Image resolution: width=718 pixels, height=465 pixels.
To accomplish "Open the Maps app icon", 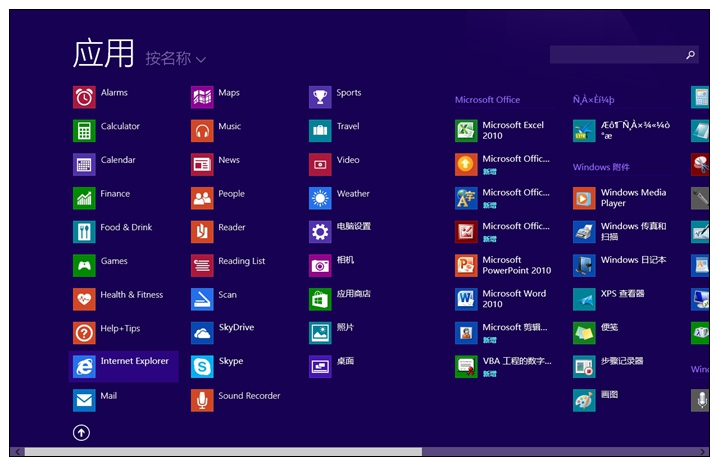I will point(202,97).
